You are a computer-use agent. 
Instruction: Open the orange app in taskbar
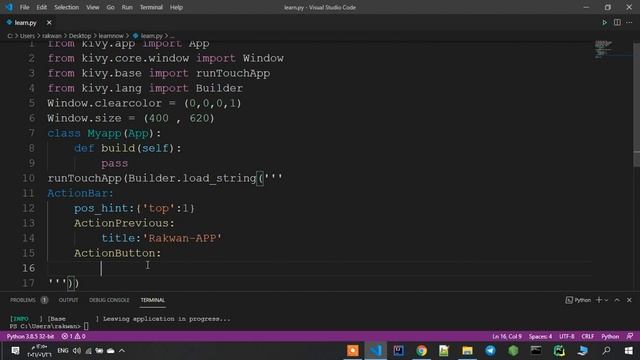pyautogui.click(x=353, y=351)
